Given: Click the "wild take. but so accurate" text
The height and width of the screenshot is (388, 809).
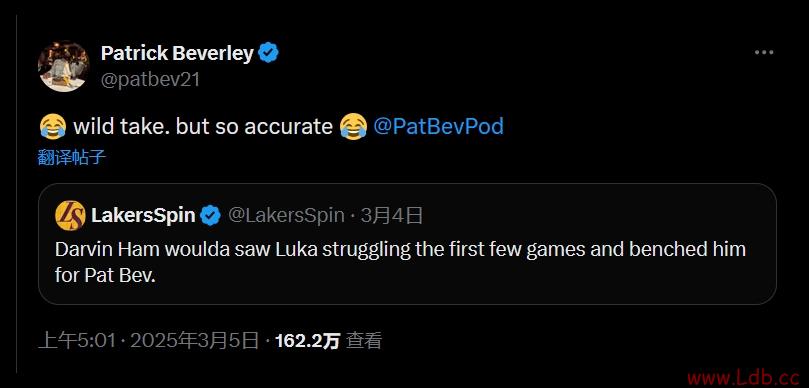Looking at the screenshot, I should [x=203, y=126].
